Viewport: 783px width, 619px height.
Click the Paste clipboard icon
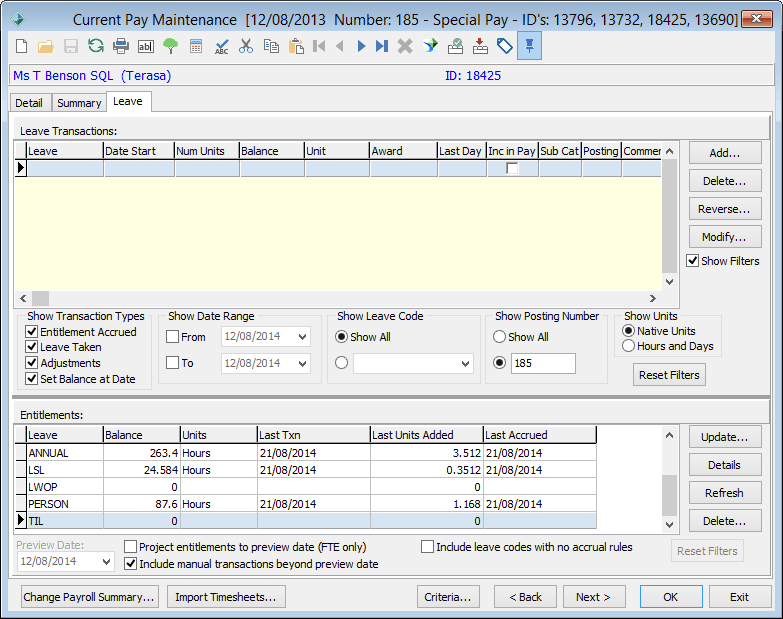pyautogui.click(x=296, y=46)
